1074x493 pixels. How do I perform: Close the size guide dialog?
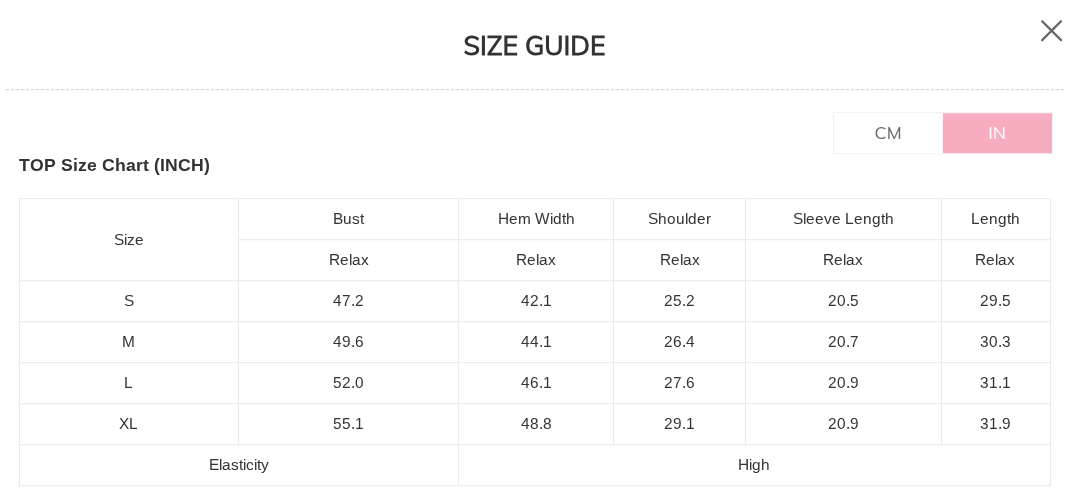click(1051, 31)
